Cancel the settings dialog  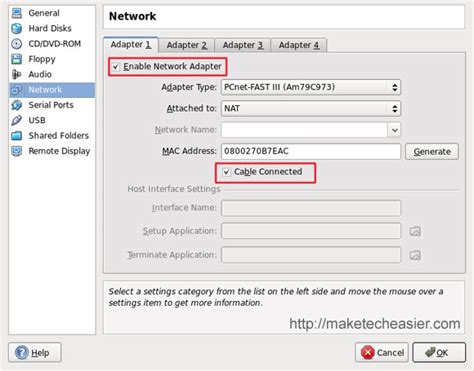[382, 352]
